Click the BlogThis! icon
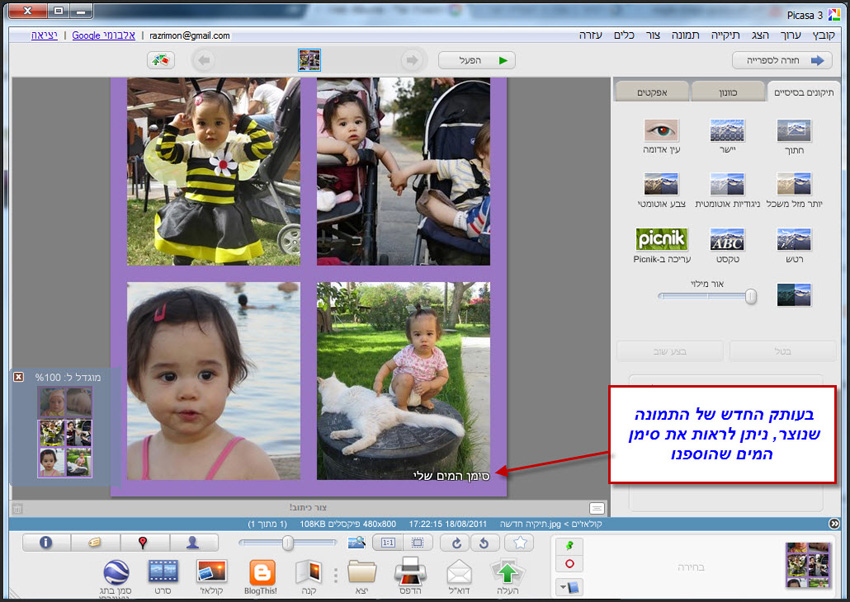 tap(262, 573)
